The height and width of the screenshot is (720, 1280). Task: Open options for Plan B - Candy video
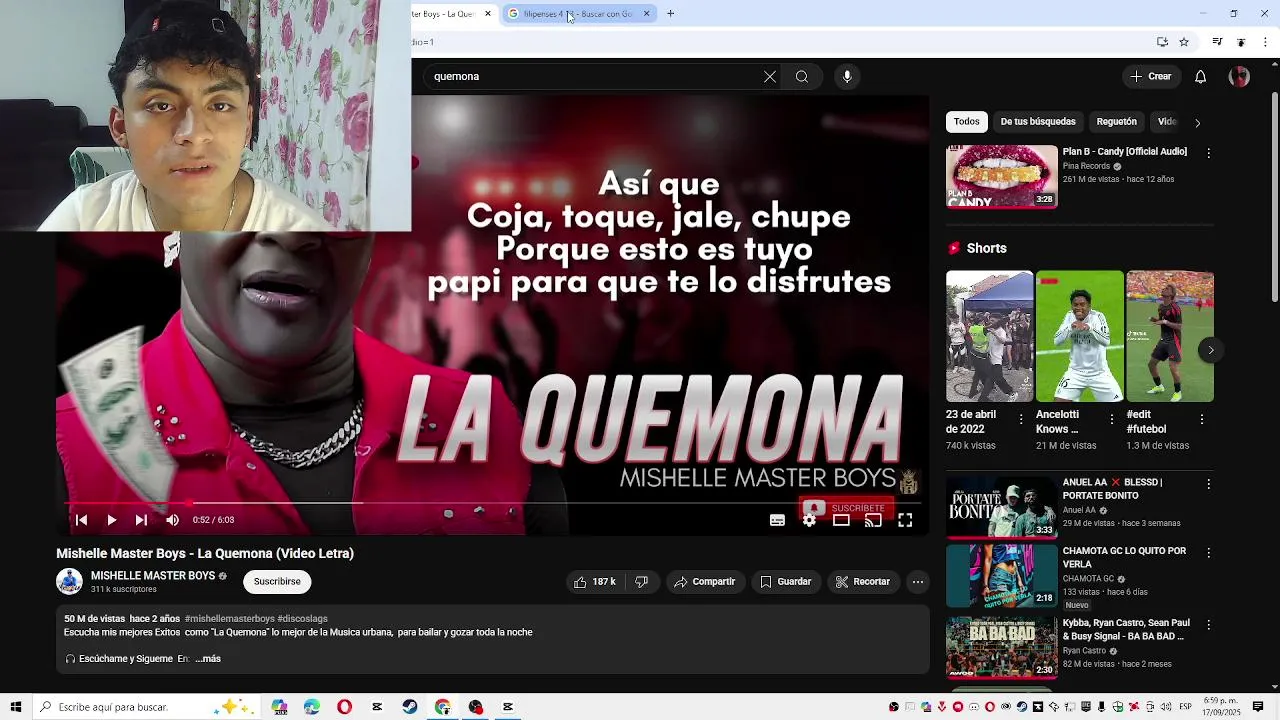point(1208,153)
